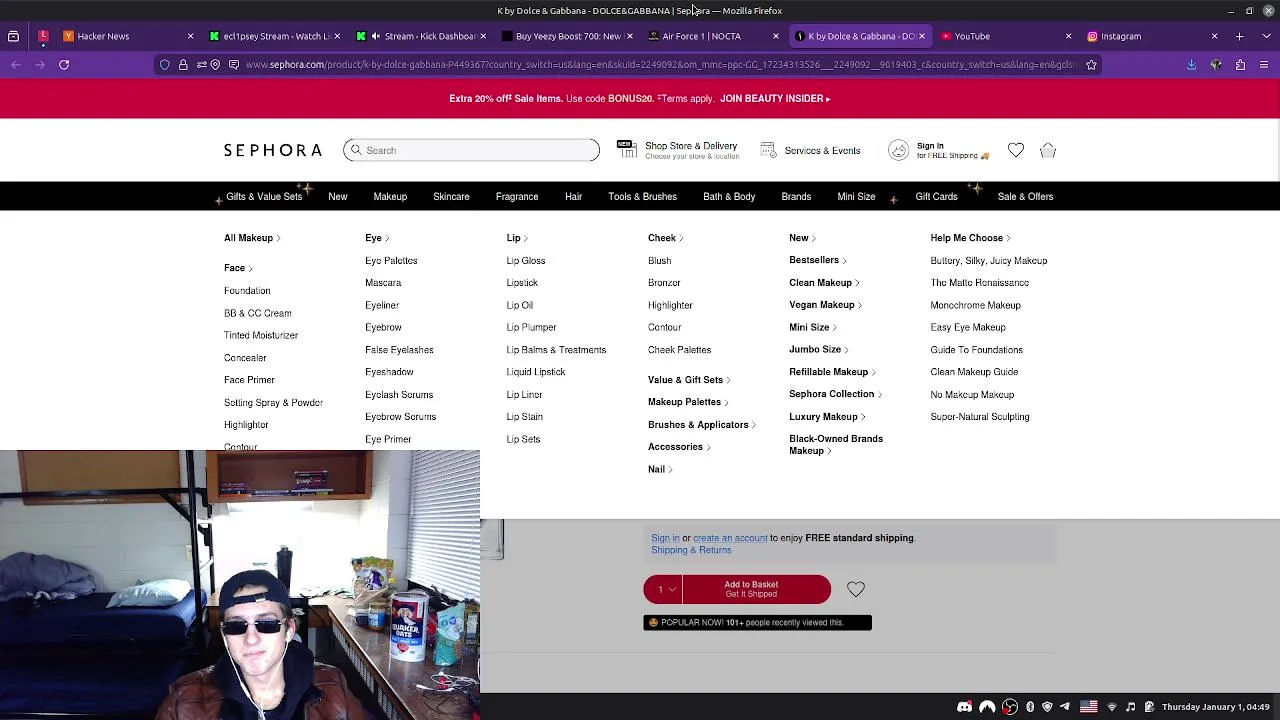
Task: Expand the Help Me Choose section
Action: 970,238
